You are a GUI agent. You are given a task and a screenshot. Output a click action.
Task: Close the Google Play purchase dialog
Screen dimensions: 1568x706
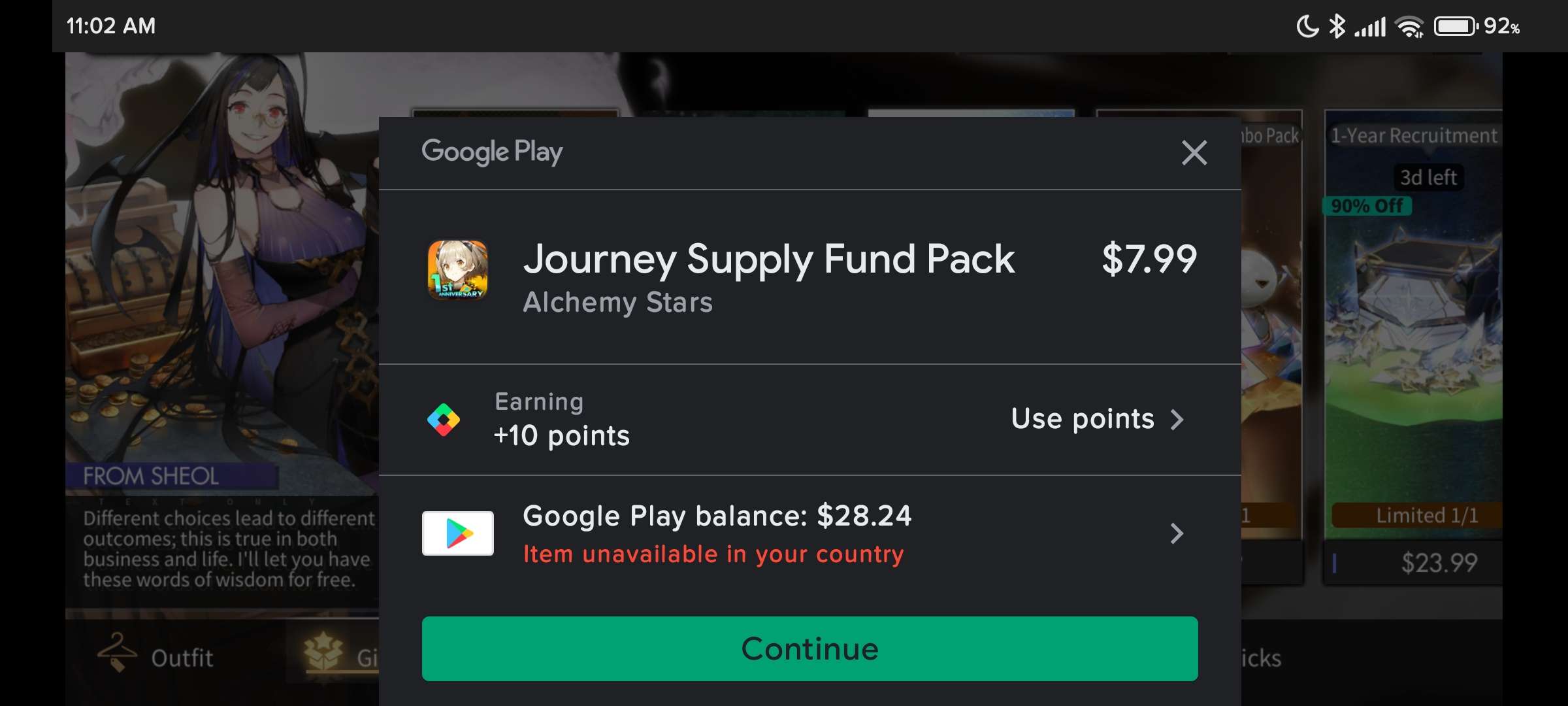(x=1194, y=153)
